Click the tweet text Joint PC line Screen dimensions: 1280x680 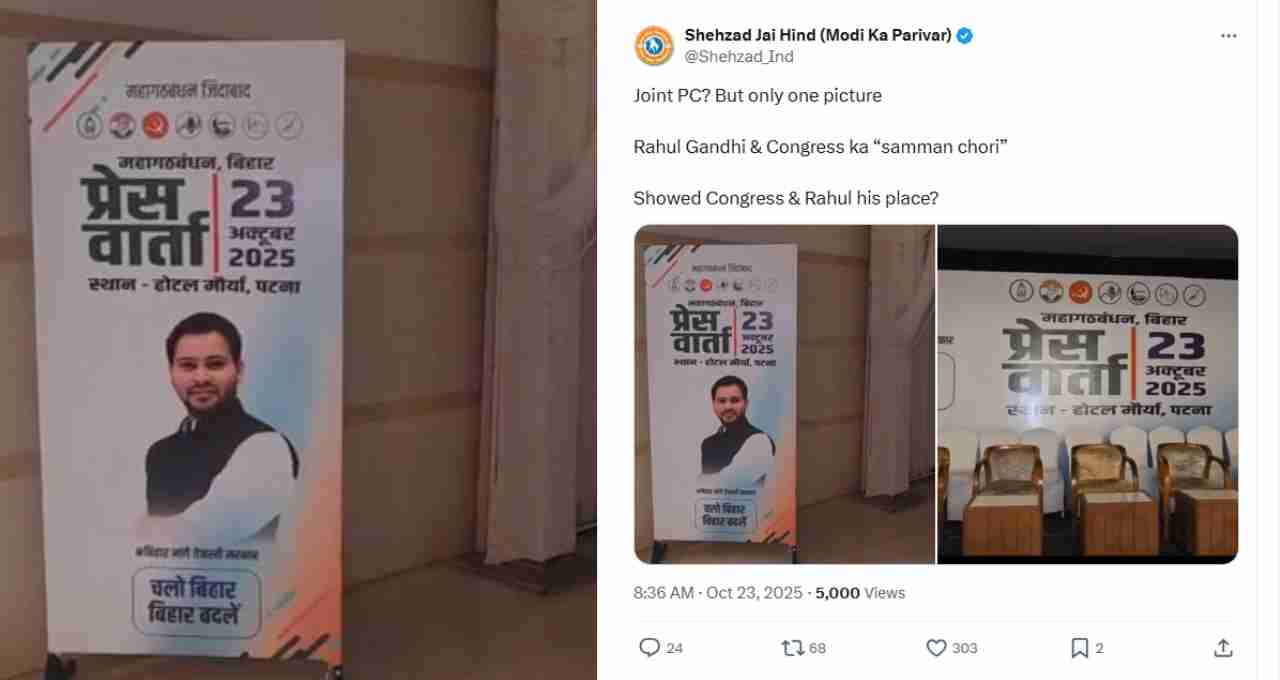tap(758, 96)
